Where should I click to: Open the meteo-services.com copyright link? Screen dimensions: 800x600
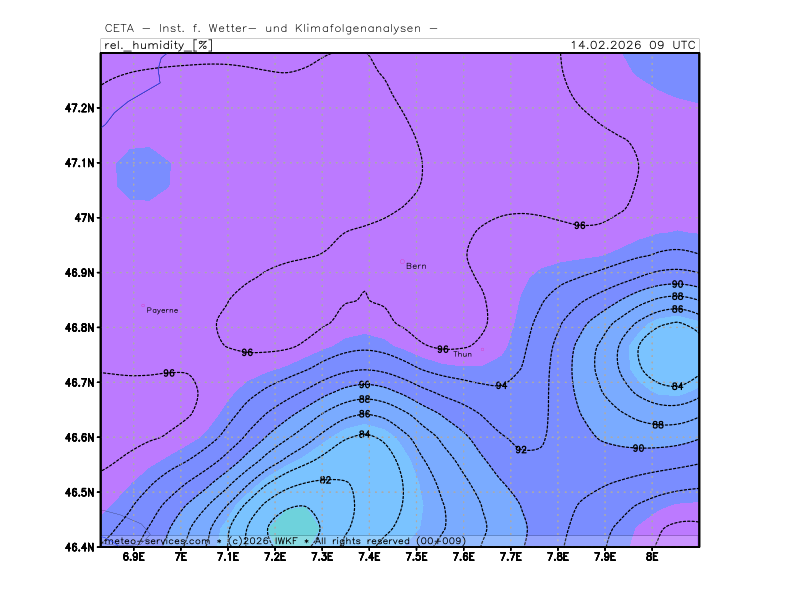click(x=155, y=540)
